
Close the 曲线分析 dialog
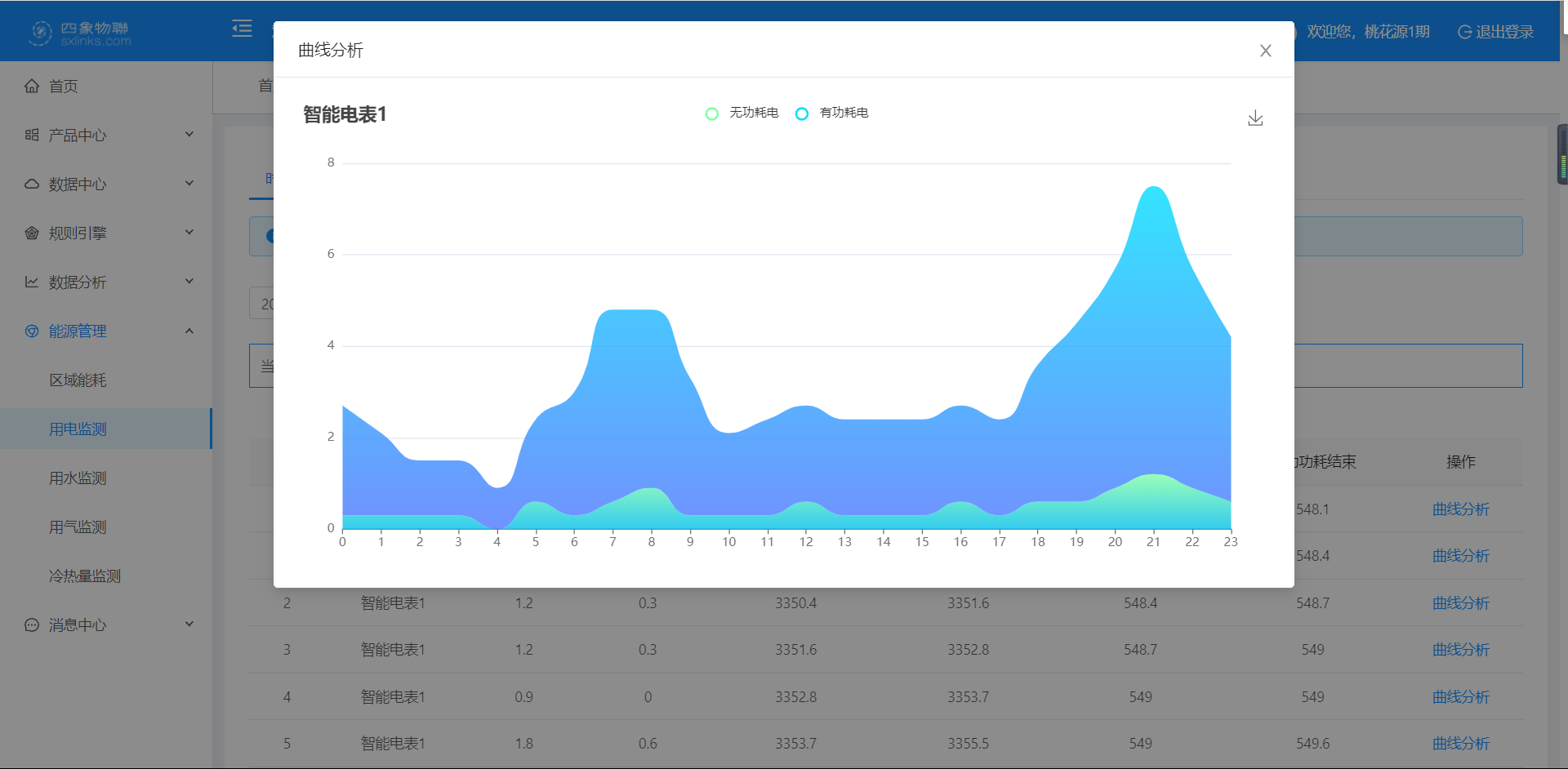[x=1265, y=51]
